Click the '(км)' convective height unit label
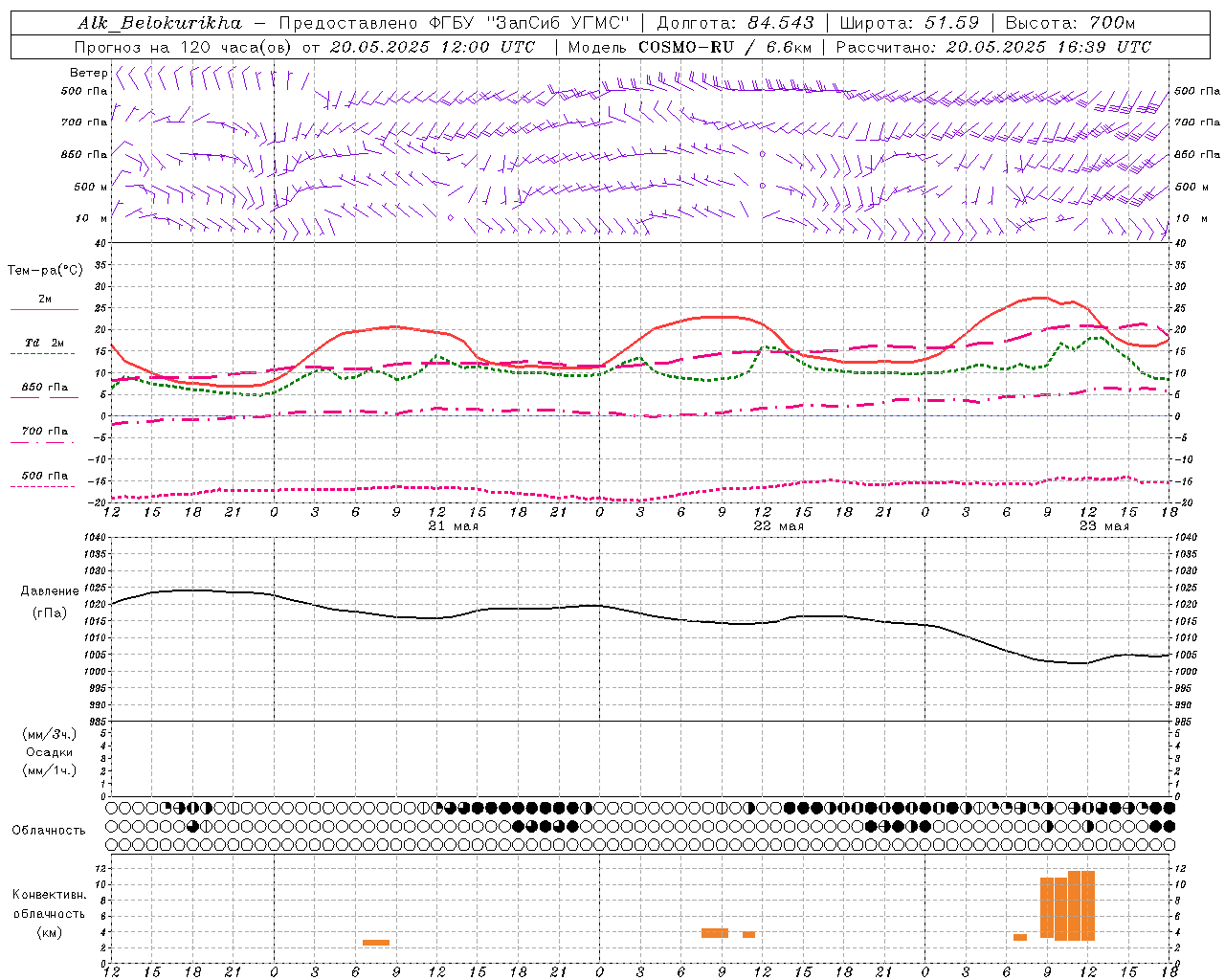Image resolution: width=1225 pixels, height=980 pixels. coord(50,932)
